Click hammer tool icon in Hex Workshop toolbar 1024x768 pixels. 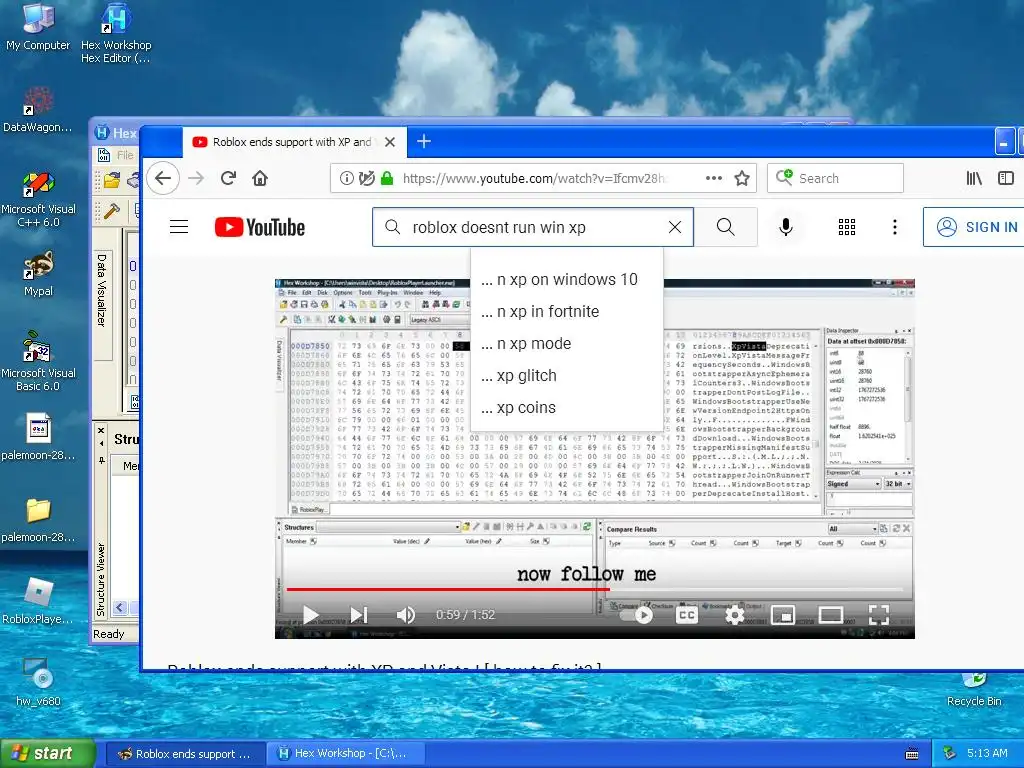112,211
